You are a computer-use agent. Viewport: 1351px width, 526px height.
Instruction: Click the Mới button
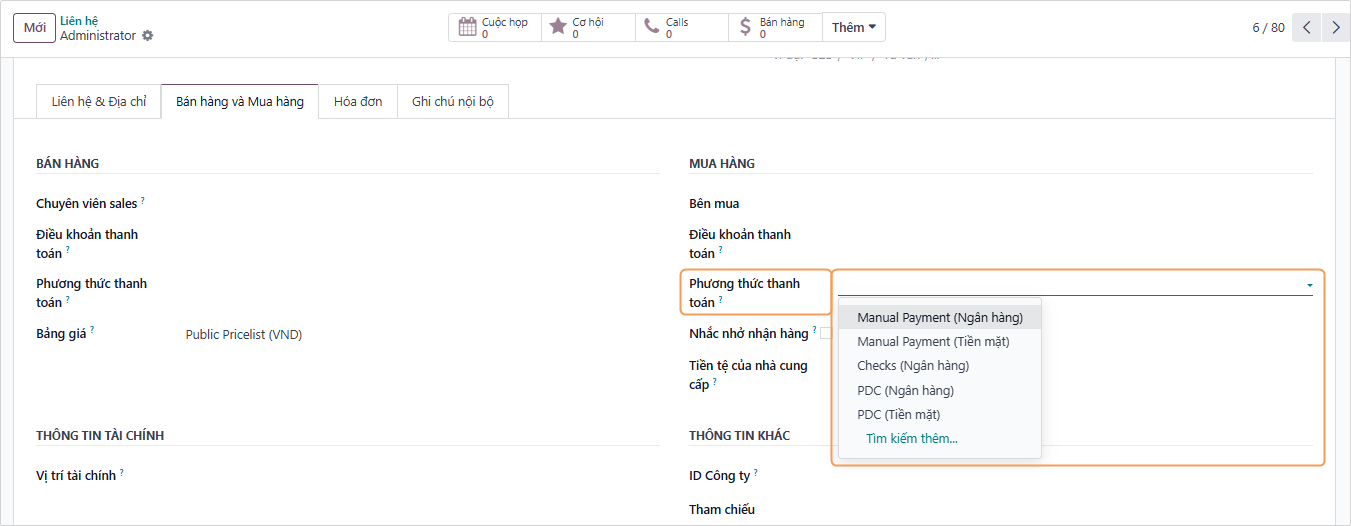point(34,28)
